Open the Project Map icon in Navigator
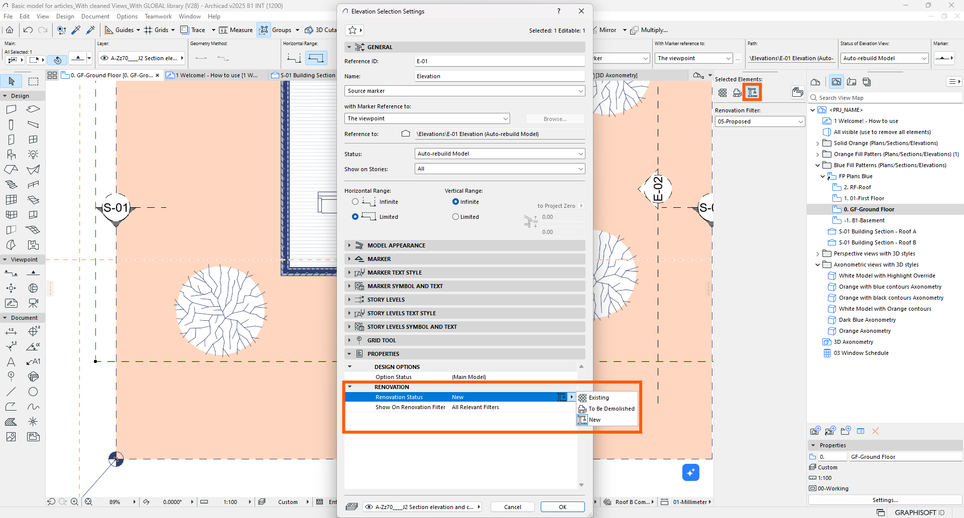 click(816, 82)
